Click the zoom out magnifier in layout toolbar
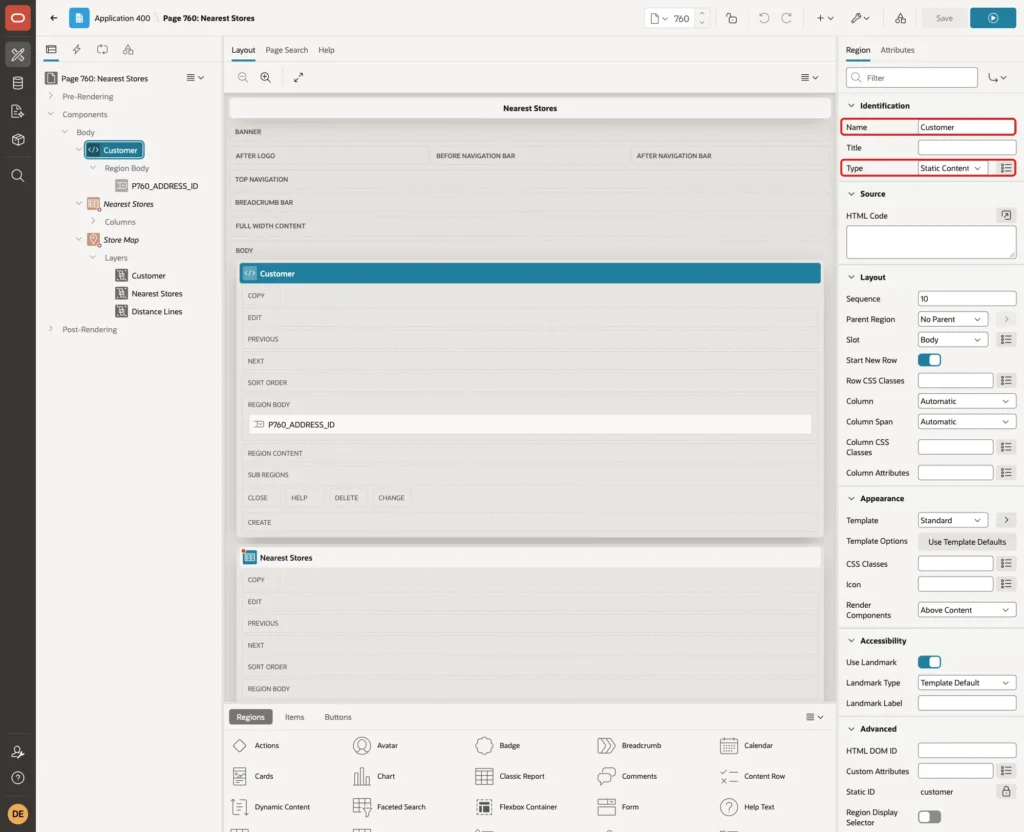1024x832 pixels. [243, 77]
